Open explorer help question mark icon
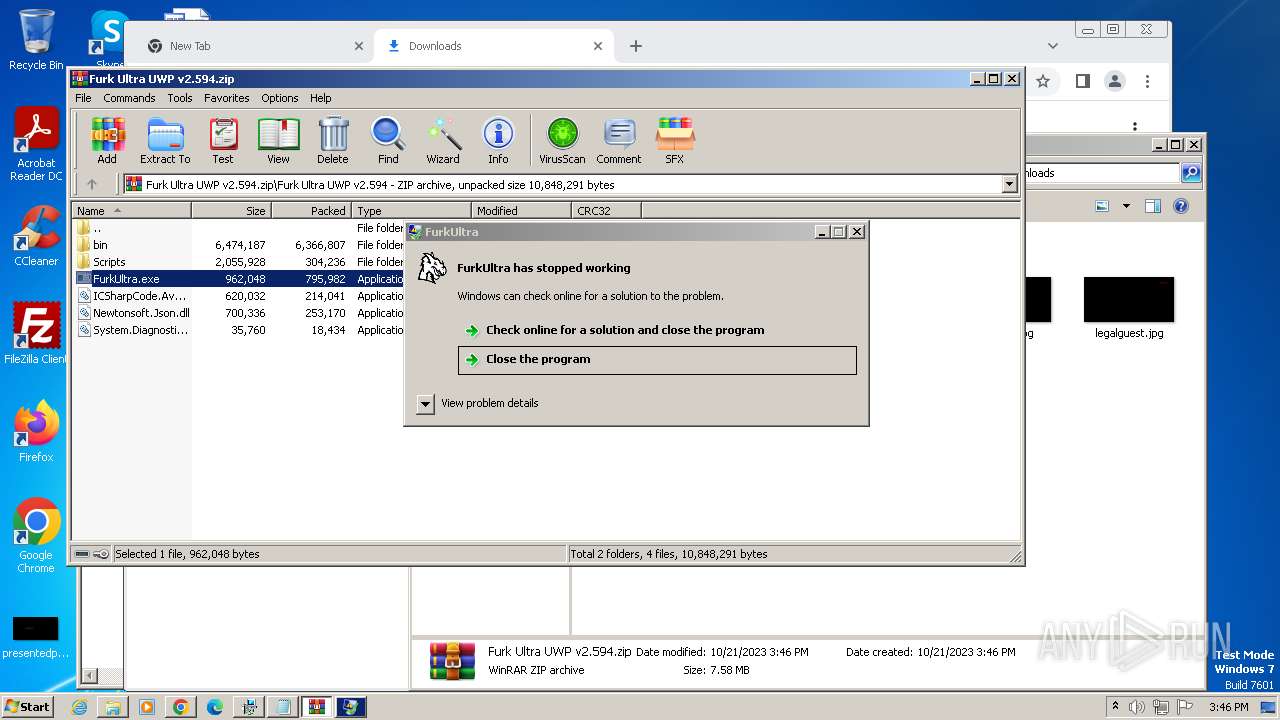Screen dimensions: 1280x720 [1181, 206]
